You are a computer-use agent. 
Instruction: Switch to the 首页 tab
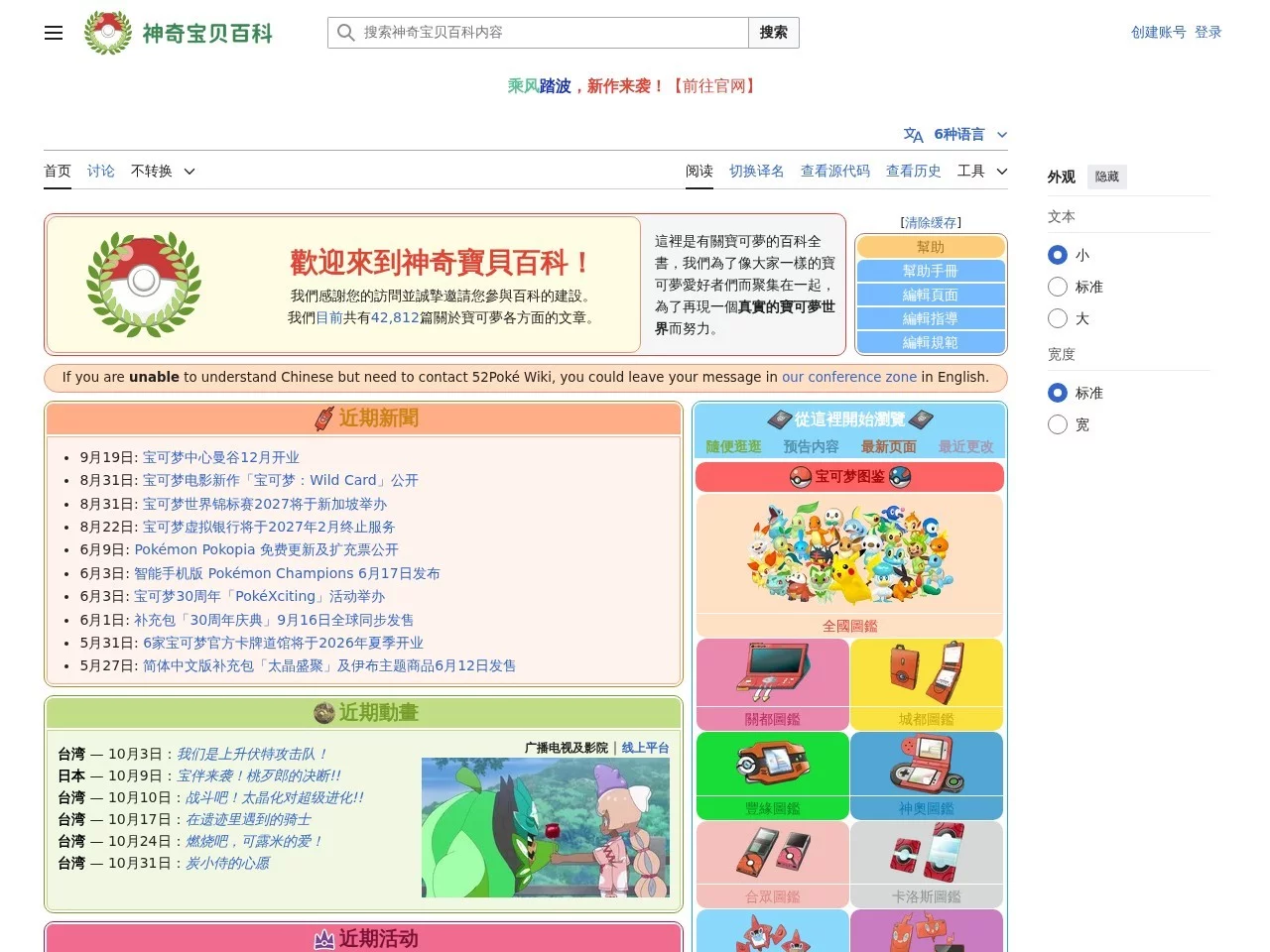coord(58,171)
